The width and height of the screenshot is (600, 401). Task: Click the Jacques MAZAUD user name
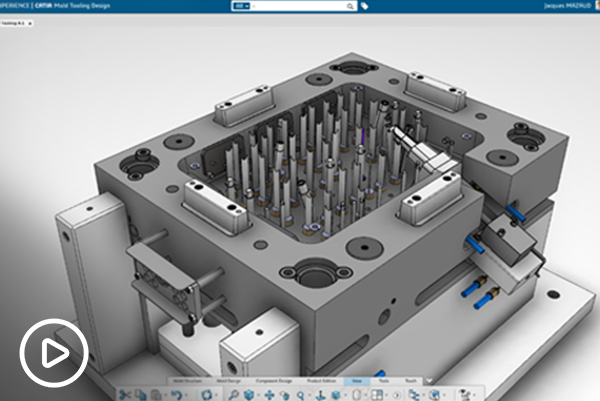click(572, 6)
